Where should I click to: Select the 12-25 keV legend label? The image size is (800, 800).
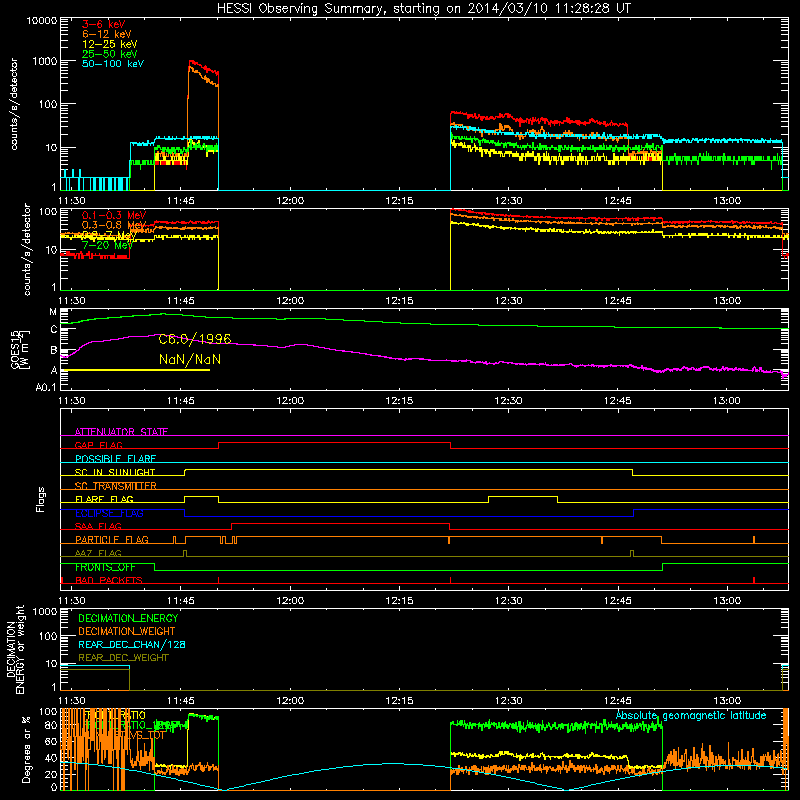(x=109, y=44)
